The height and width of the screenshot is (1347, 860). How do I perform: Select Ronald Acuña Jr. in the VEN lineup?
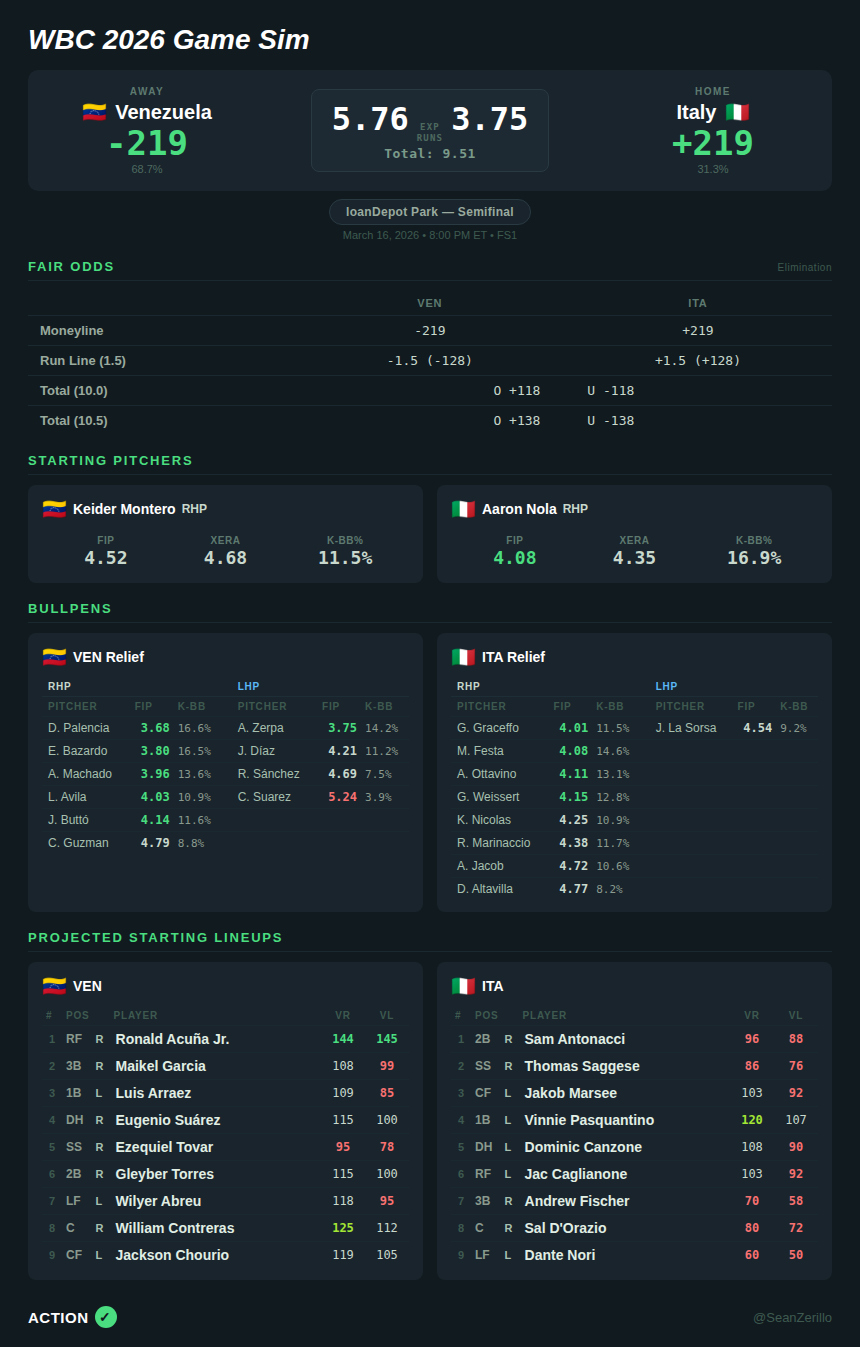pos(172,1039)
